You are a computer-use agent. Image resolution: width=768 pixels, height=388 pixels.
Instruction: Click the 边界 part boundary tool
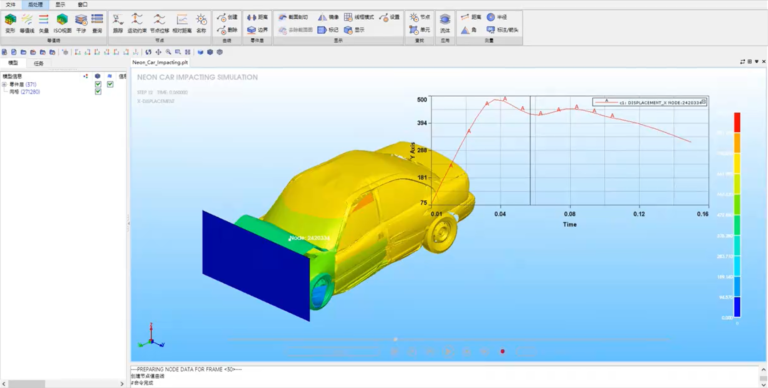pos(257,29)
